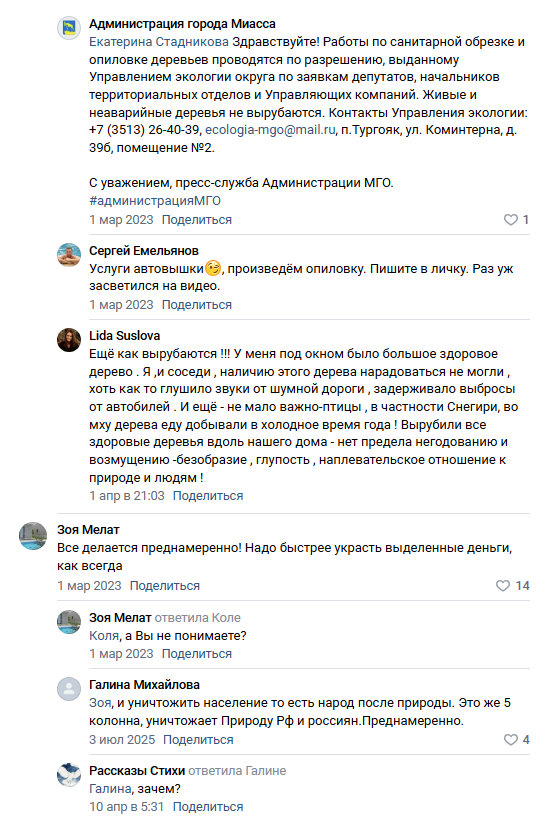Click 'ответила Галине' reply reference
548x820 pixels.
point(237,771)
